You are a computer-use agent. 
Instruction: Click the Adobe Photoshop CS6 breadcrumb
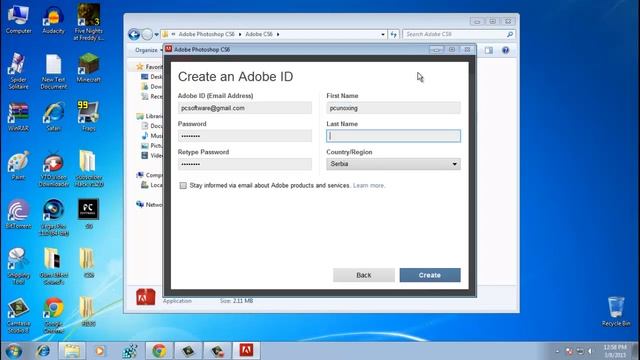click(x=207, y=34)
